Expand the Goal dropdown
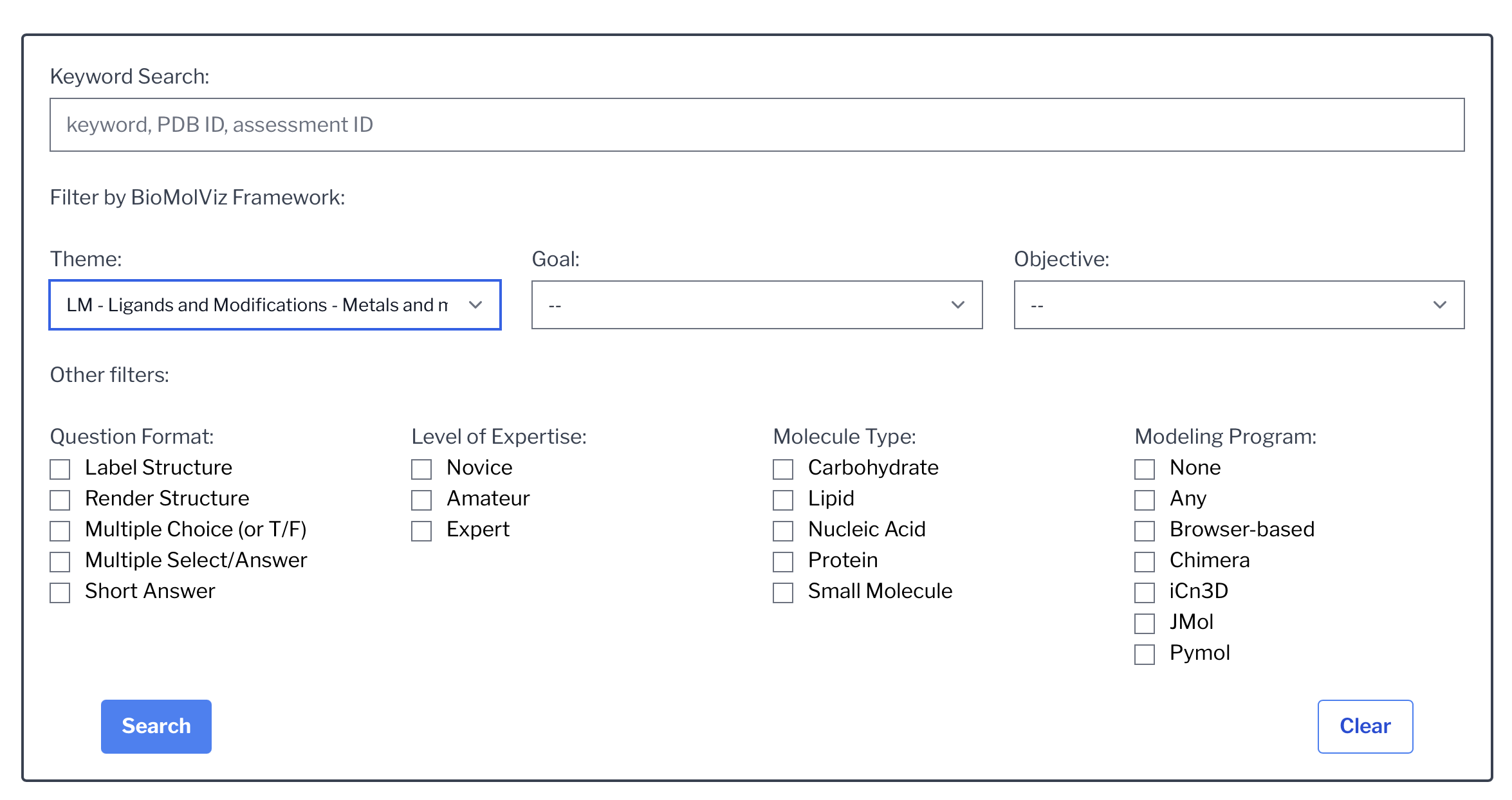 (x=757, y=305)
